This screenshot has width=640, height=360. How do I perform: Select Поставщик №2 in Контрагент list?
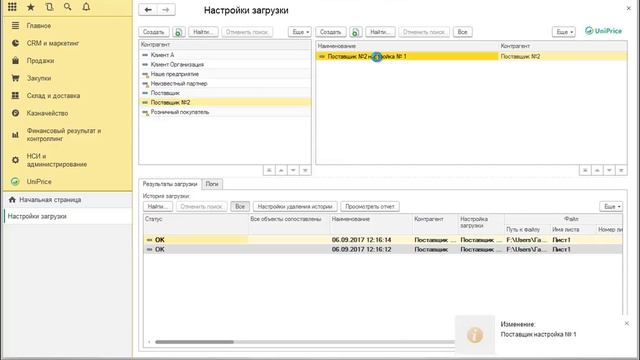(x=225, y=102)
